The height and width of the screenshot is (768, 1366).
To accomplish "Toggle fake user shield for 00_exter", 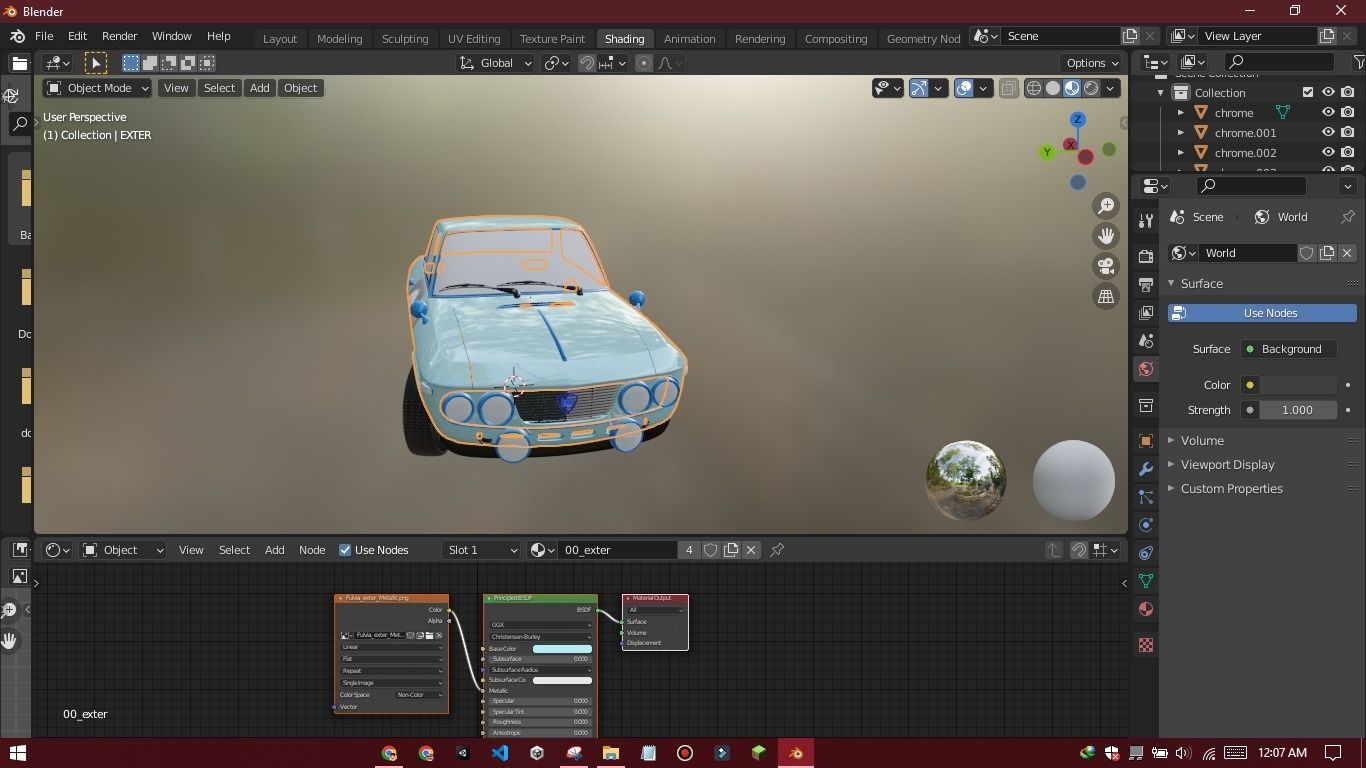I will [711, 550].
